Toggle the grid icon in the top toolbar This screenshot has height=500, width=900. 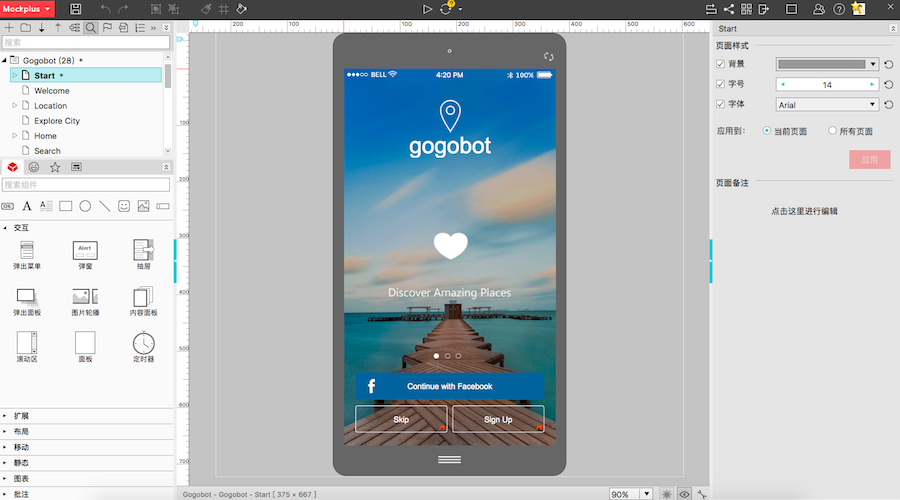pyautogui.click(x=224, y=9)
